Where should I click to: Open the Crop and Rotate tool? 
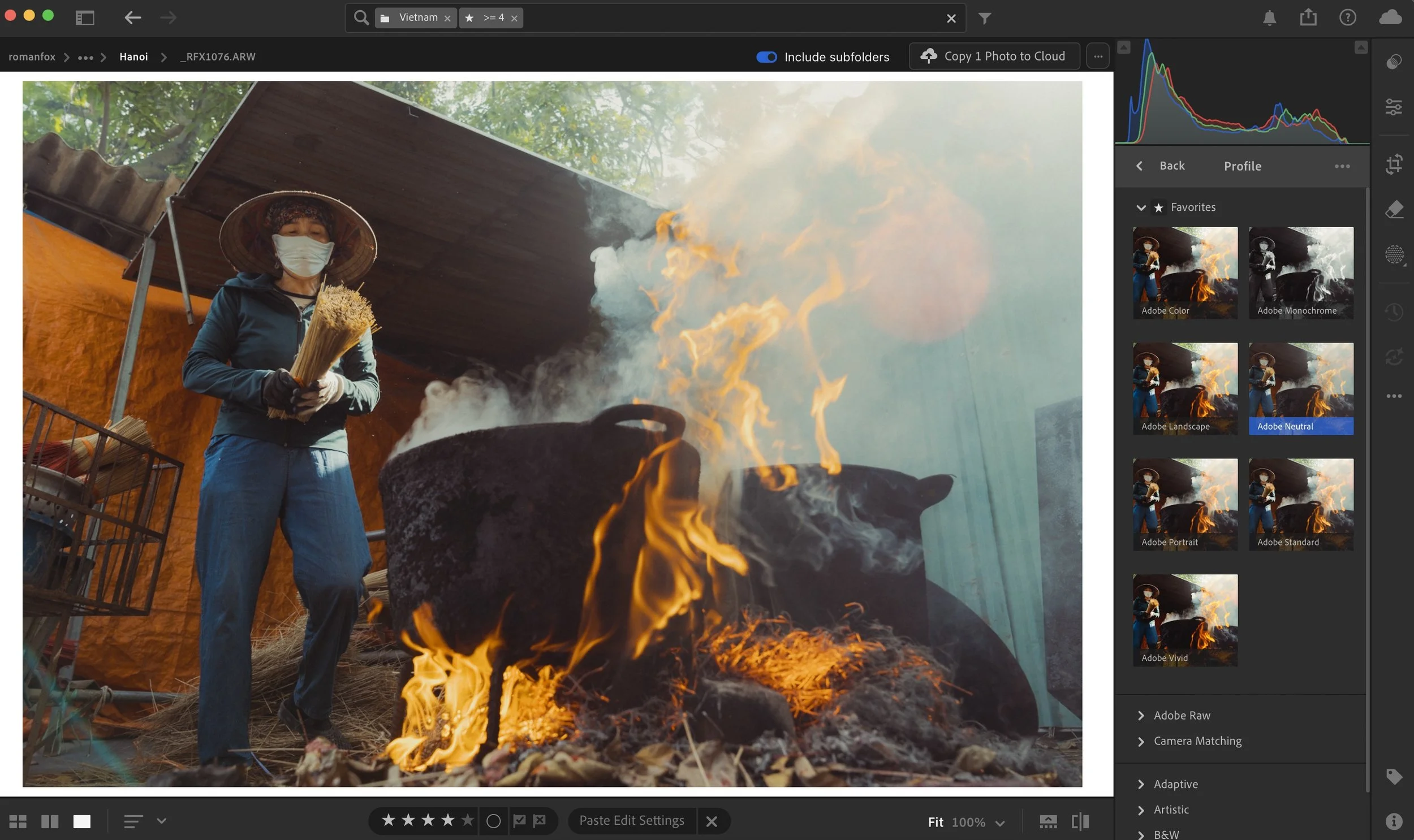pyautogui.click(x=1394, y=164)
